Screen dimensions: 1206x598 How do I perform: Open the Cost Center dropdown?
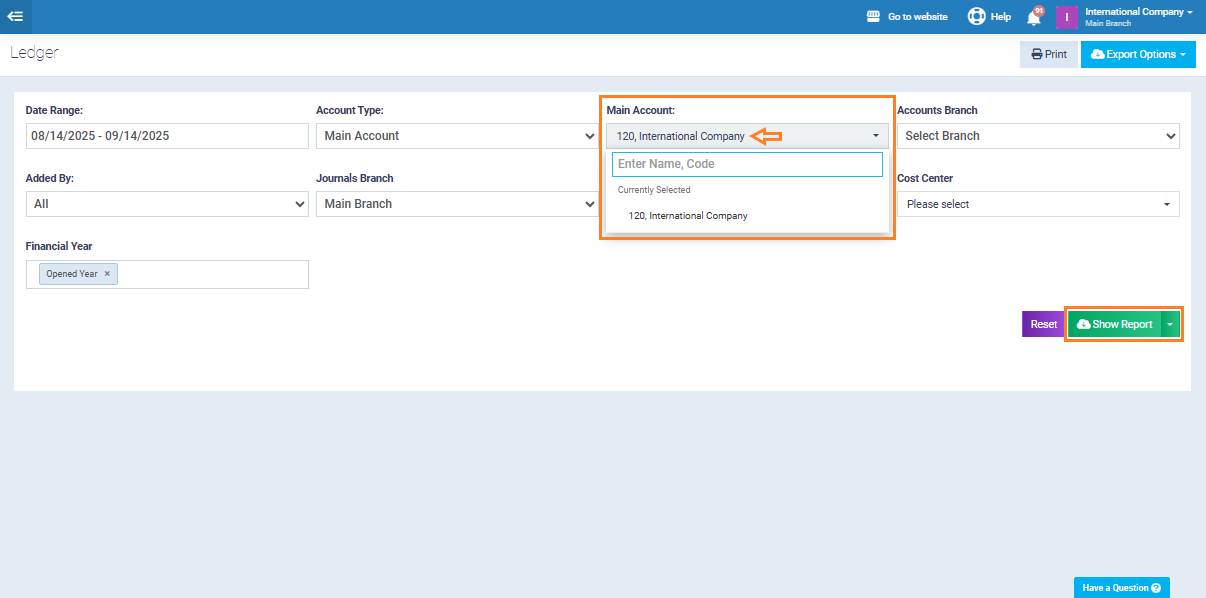[x=1038, y=204]
